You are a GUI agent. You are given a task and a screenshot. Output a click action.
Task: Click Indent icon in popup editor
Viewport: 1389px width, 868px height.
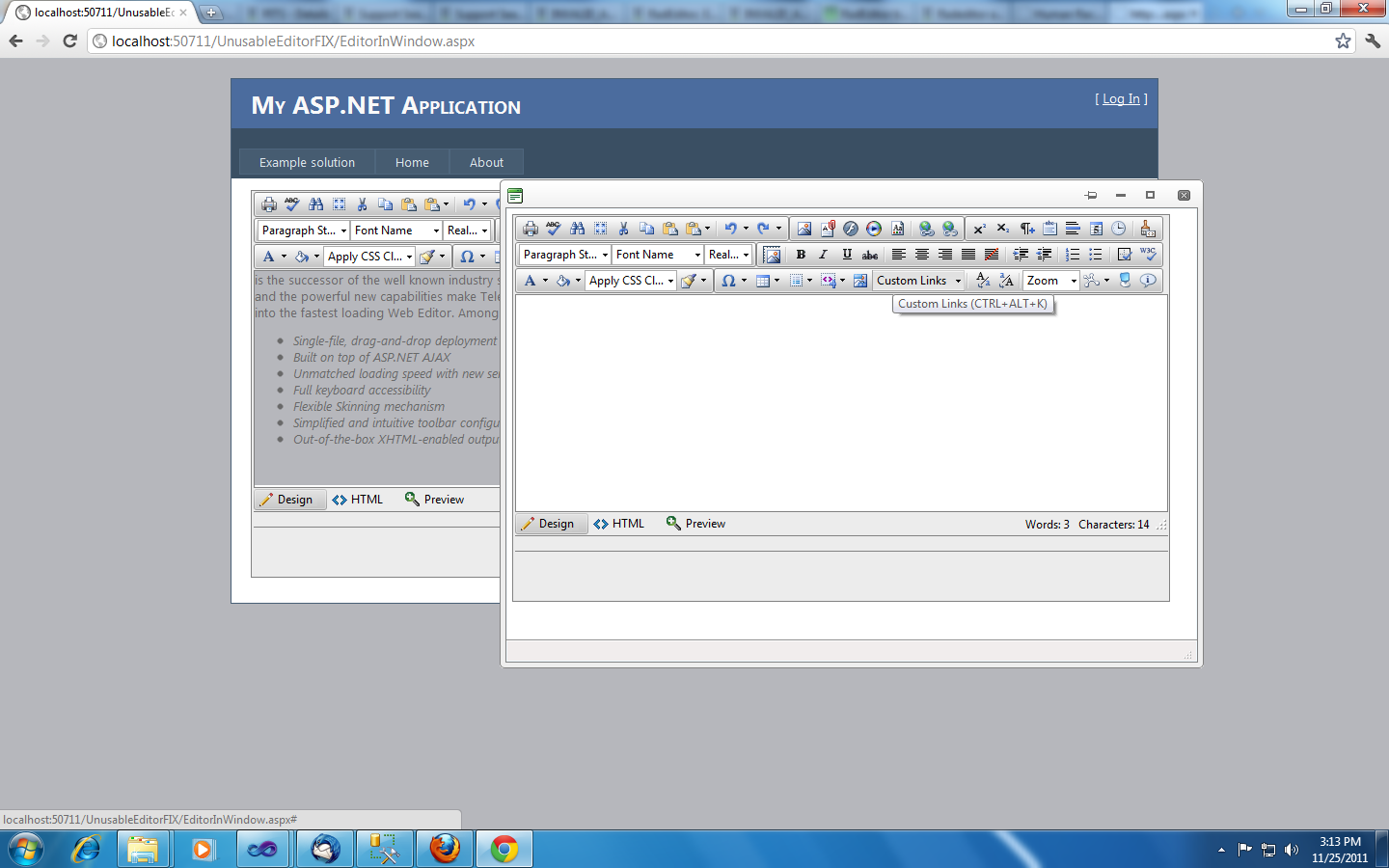pos(1021,255)
